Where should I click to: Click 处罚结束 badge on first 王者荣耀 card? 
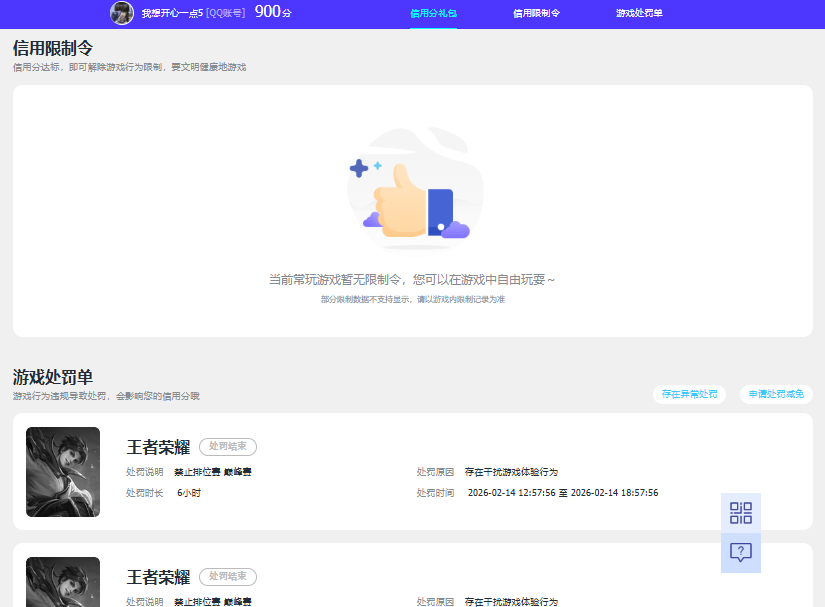click(x=228, y=447)
